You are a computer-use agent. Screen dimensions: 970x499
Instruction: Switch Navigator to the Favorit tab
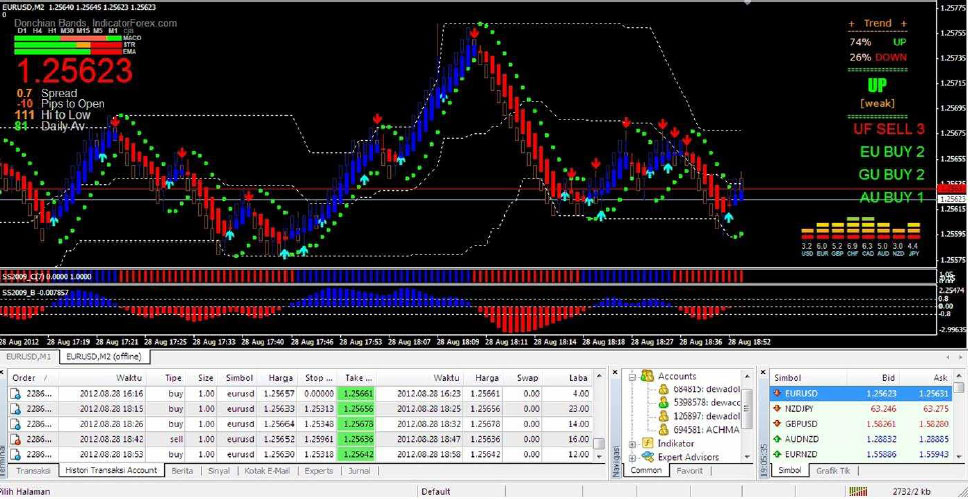point(690,471)
